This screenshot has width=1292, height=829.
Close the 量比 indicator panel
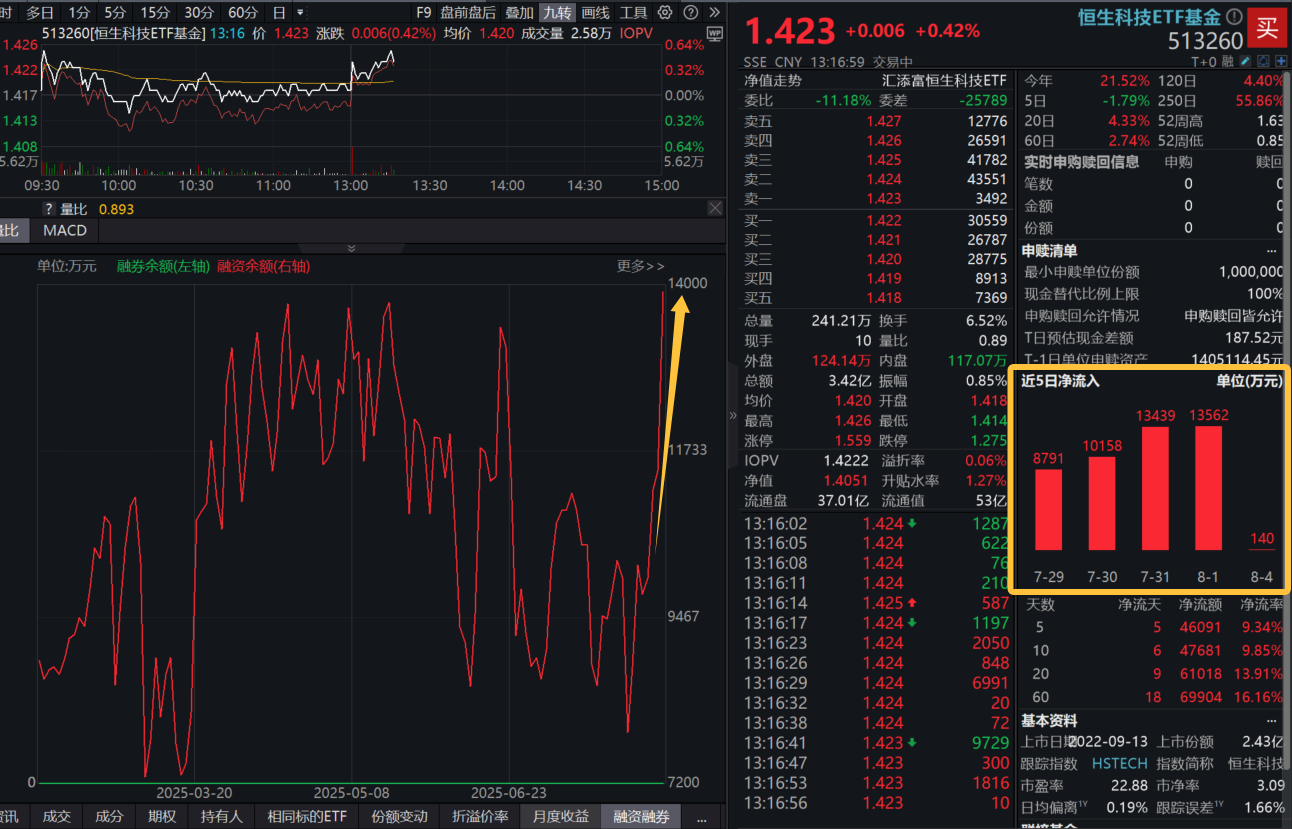[x=715, y=208]
